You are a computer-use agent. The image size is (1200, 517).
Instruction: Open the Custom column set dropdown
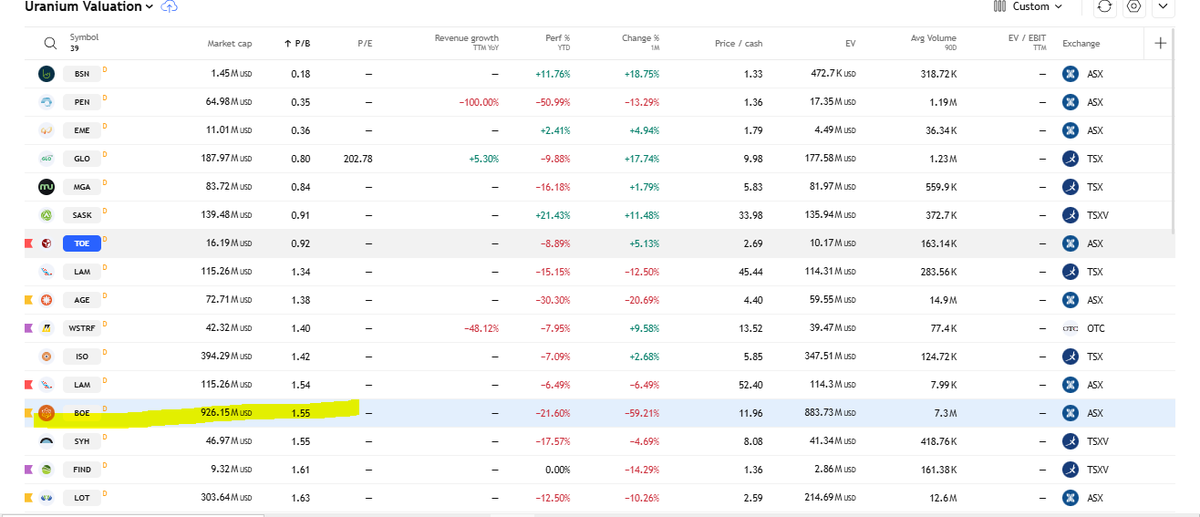[x=1029, y=7]
